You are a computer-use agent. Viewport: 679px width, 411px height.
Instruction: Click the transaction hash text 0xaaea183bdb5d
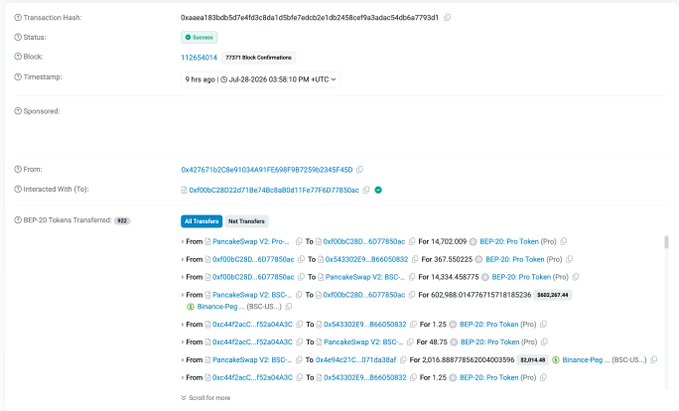click(x=310, y=18)
